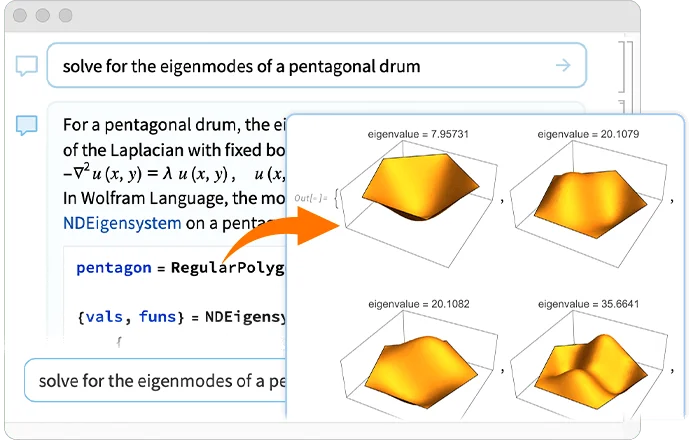
Task: Click the "pentagon" variable in the code
Action: tap(114, 268)
